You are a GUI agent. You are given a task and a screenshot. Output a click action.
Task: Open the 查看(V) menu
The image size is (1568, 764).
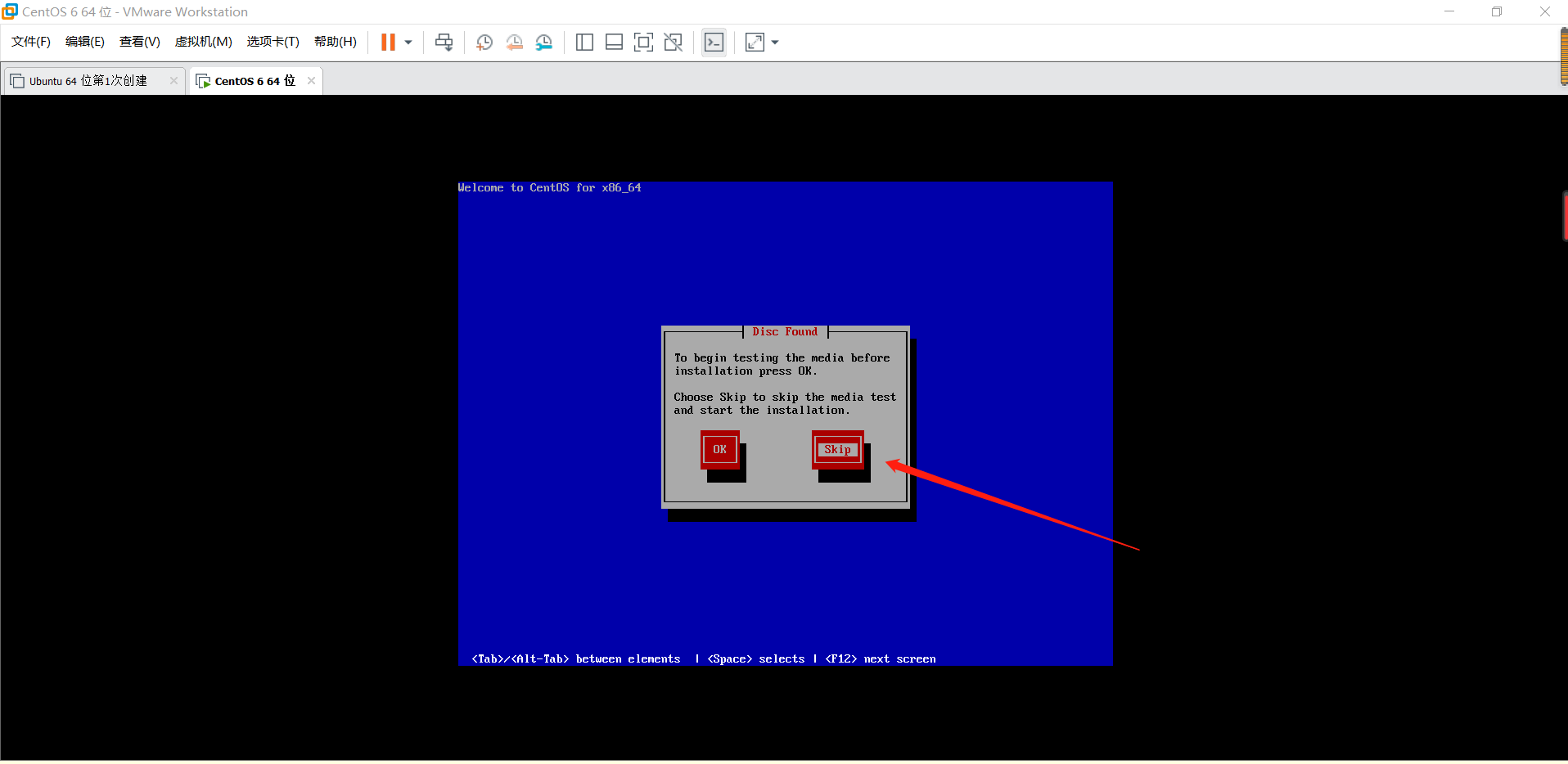[x=140, y=42]
